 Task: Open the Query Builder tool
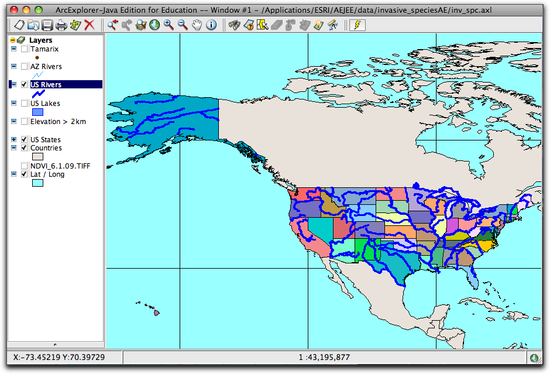(248, 25)
